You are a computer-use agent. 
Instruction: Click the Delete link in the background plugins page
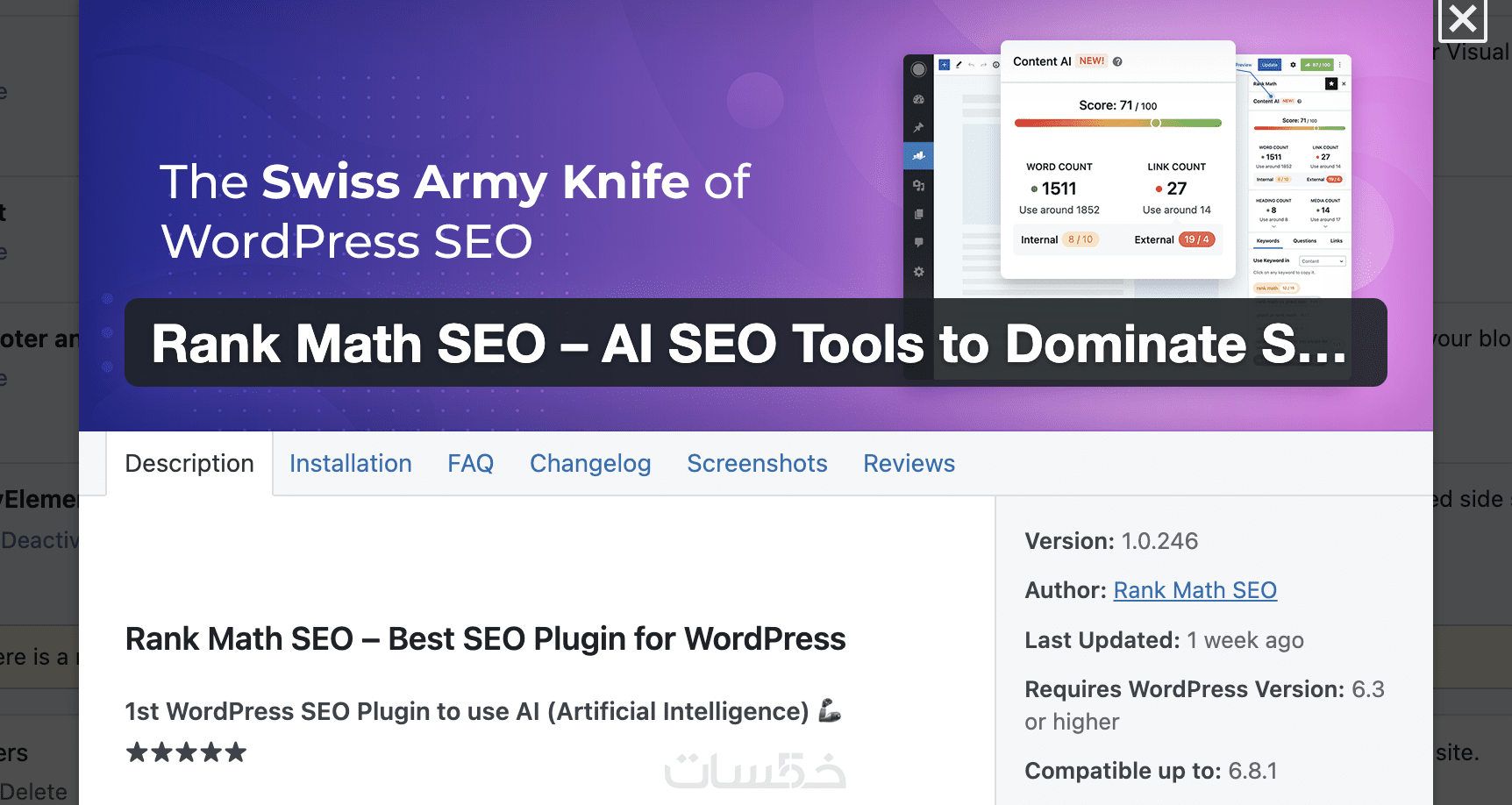click(x=33, y=792)
